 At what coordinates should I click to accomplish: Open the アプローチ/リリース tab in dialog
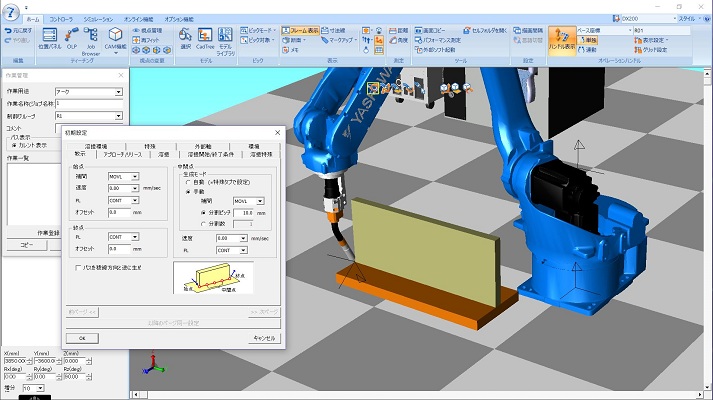[122, 155]
